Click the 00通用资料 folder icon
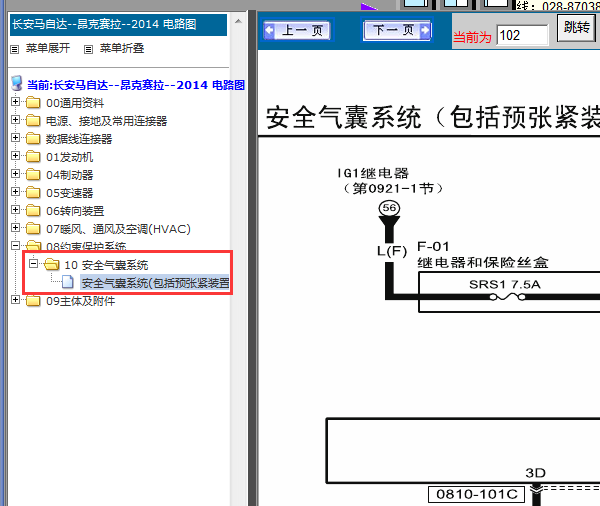This screenshot has height=506, width=600. pos(33,103)
